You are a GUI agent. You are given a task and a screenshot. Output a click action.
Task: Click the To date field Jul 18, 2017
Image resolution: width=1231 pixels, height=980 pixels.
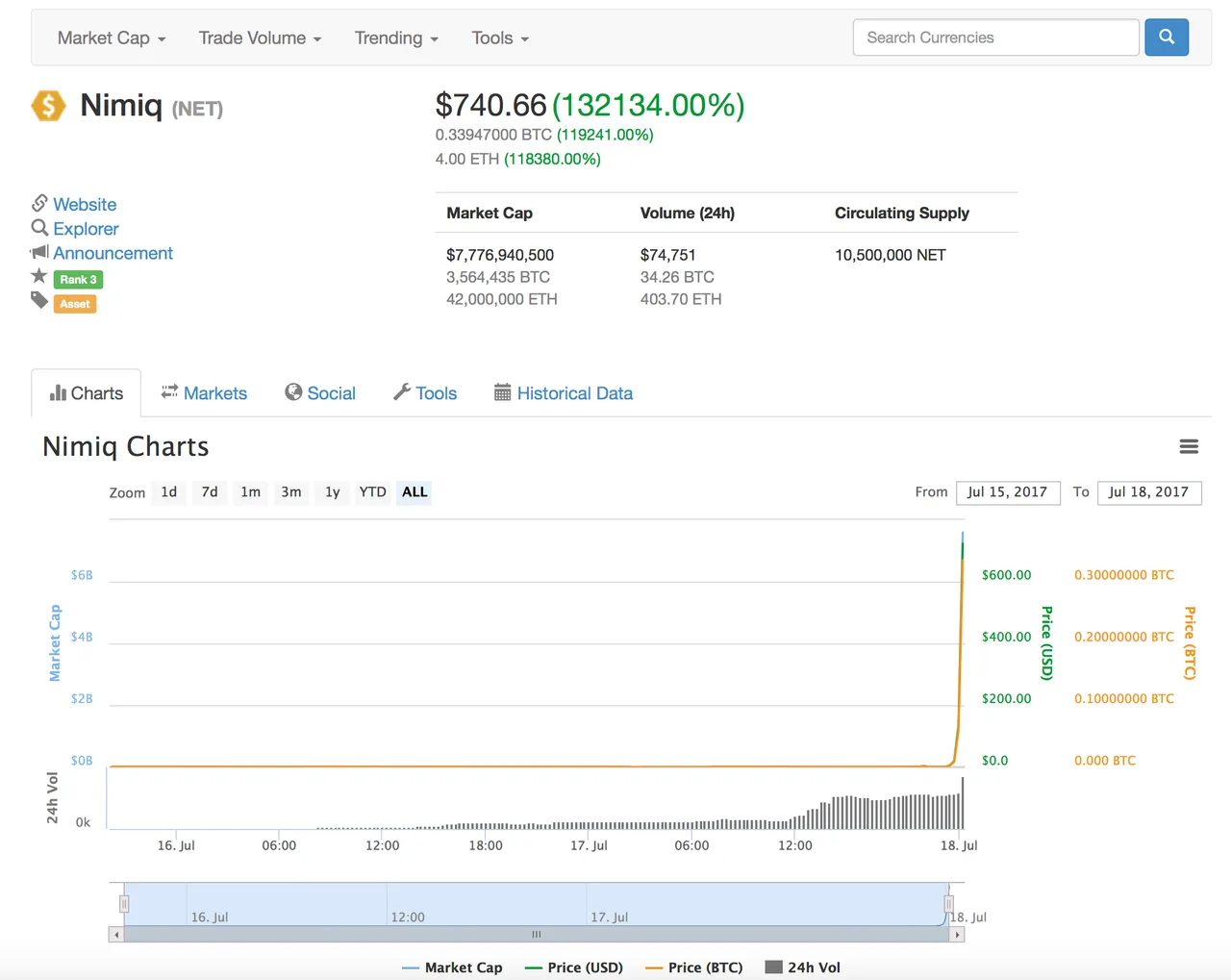point(1149,492)
